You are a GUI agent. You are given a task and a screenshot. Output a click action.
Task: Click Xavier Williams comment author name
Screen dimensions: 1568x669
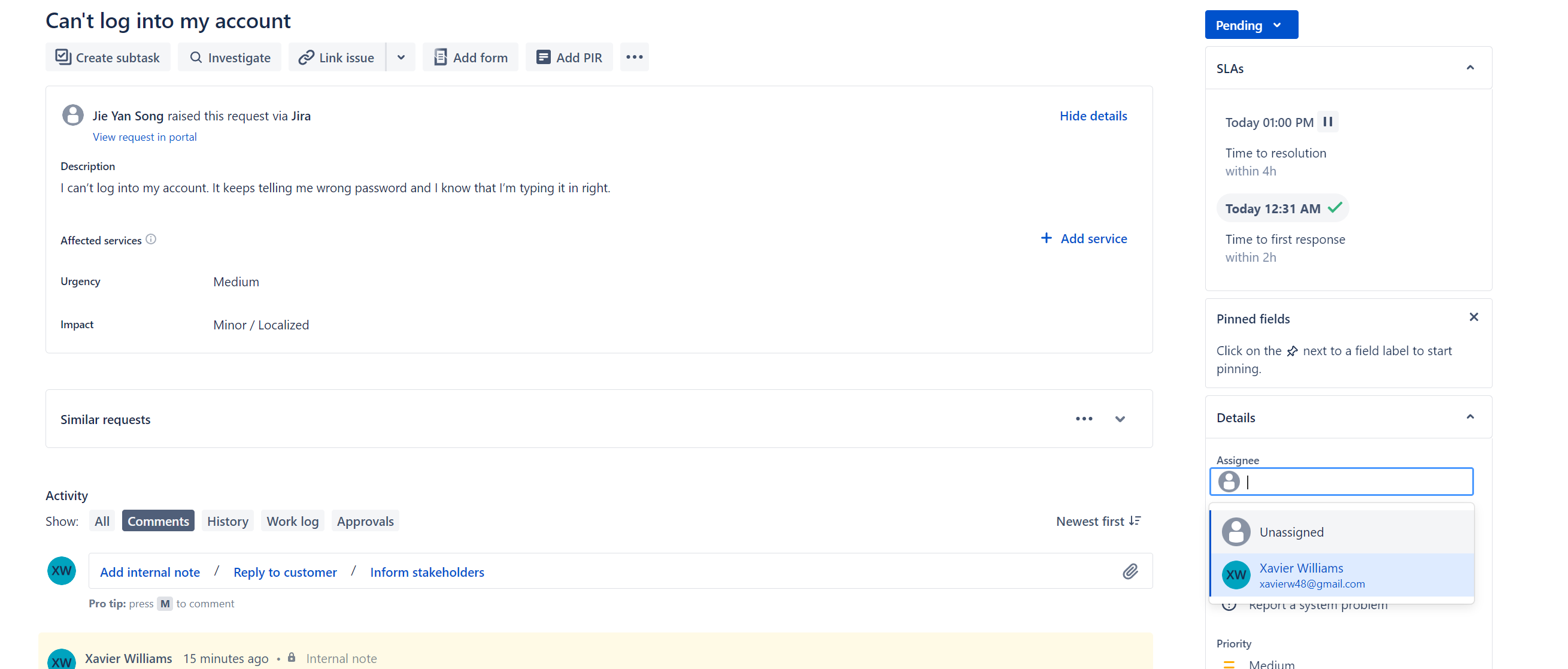[x=129, y=659]
